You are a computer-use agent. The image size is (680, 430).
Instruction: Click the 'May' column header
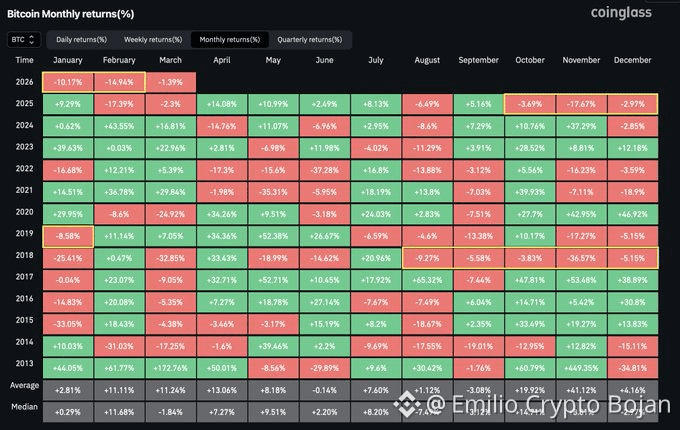pos(273,60)
